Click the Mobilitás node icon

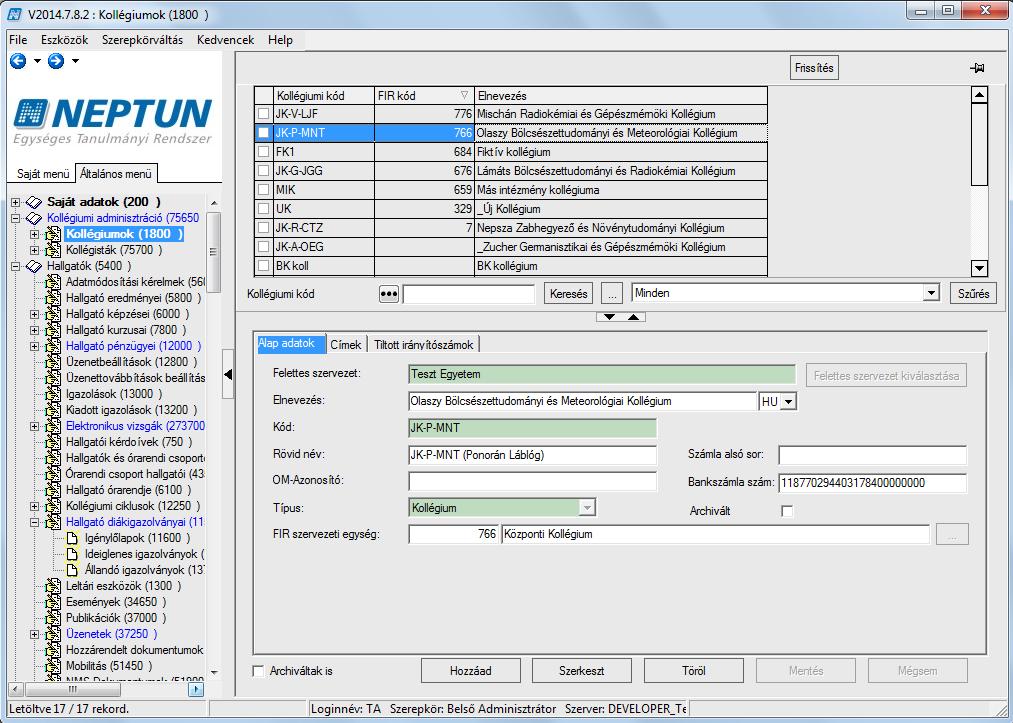(x=53, y=666)
